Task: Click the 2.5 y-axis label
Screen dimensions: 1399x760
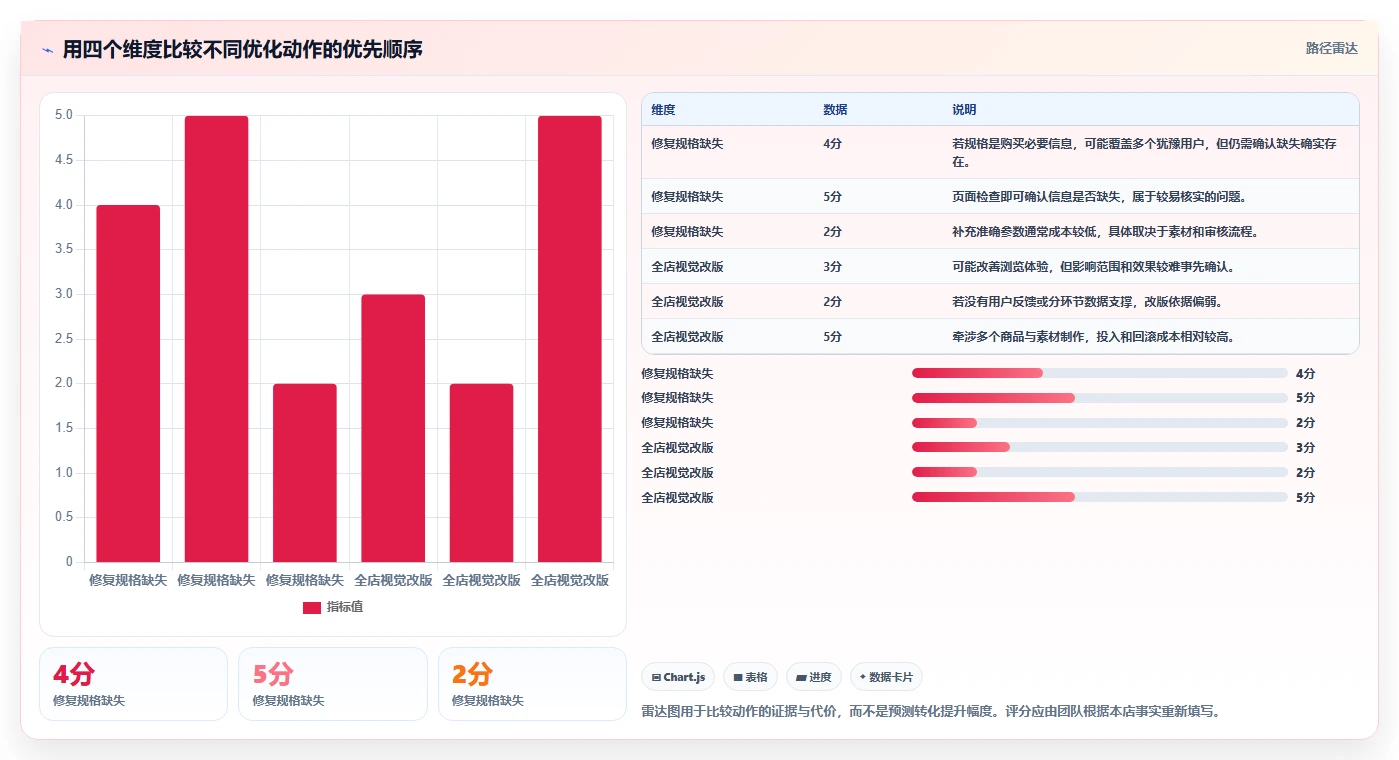Action: [x=63, y=339]
